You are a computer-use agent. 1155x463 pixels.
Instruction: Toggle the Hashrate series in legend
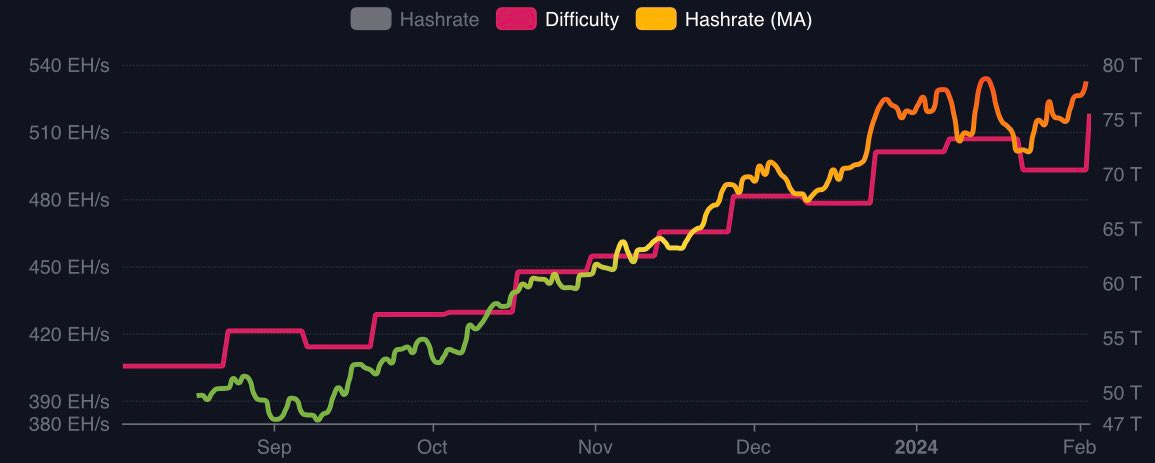415,19
